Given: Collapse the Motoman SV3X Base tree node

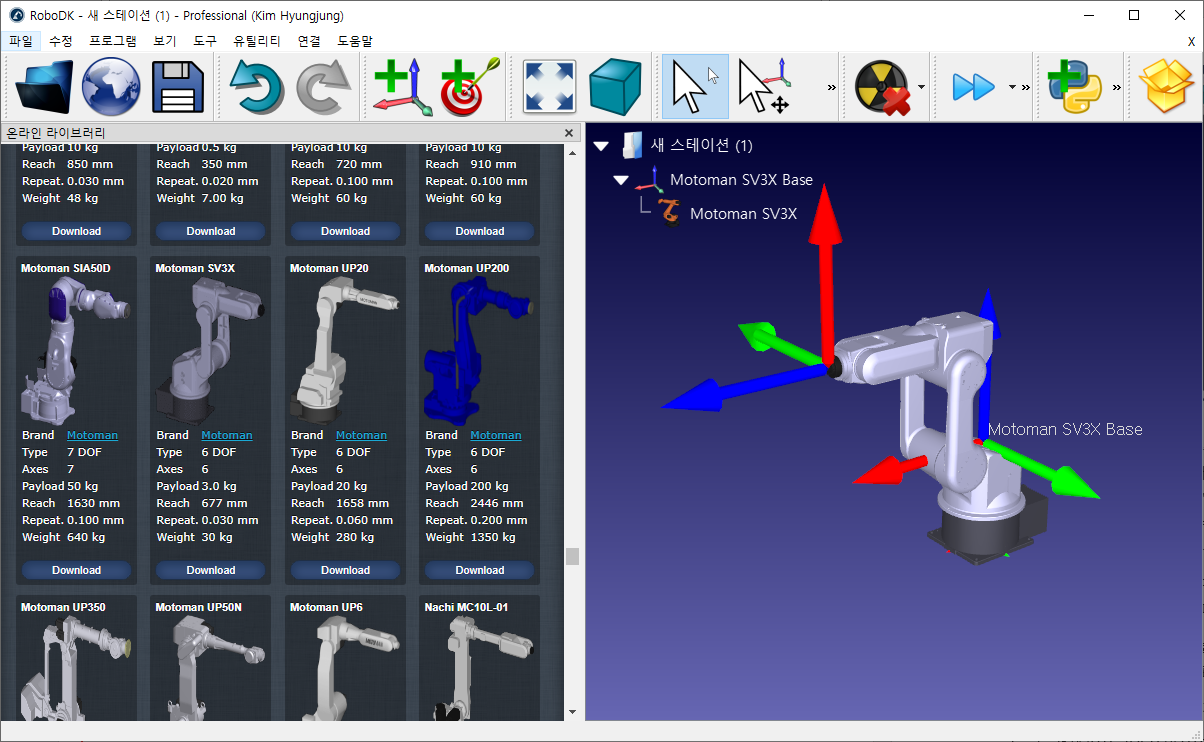Looking at the screenshot, I should pyautogui.click(x=621, y=180).
